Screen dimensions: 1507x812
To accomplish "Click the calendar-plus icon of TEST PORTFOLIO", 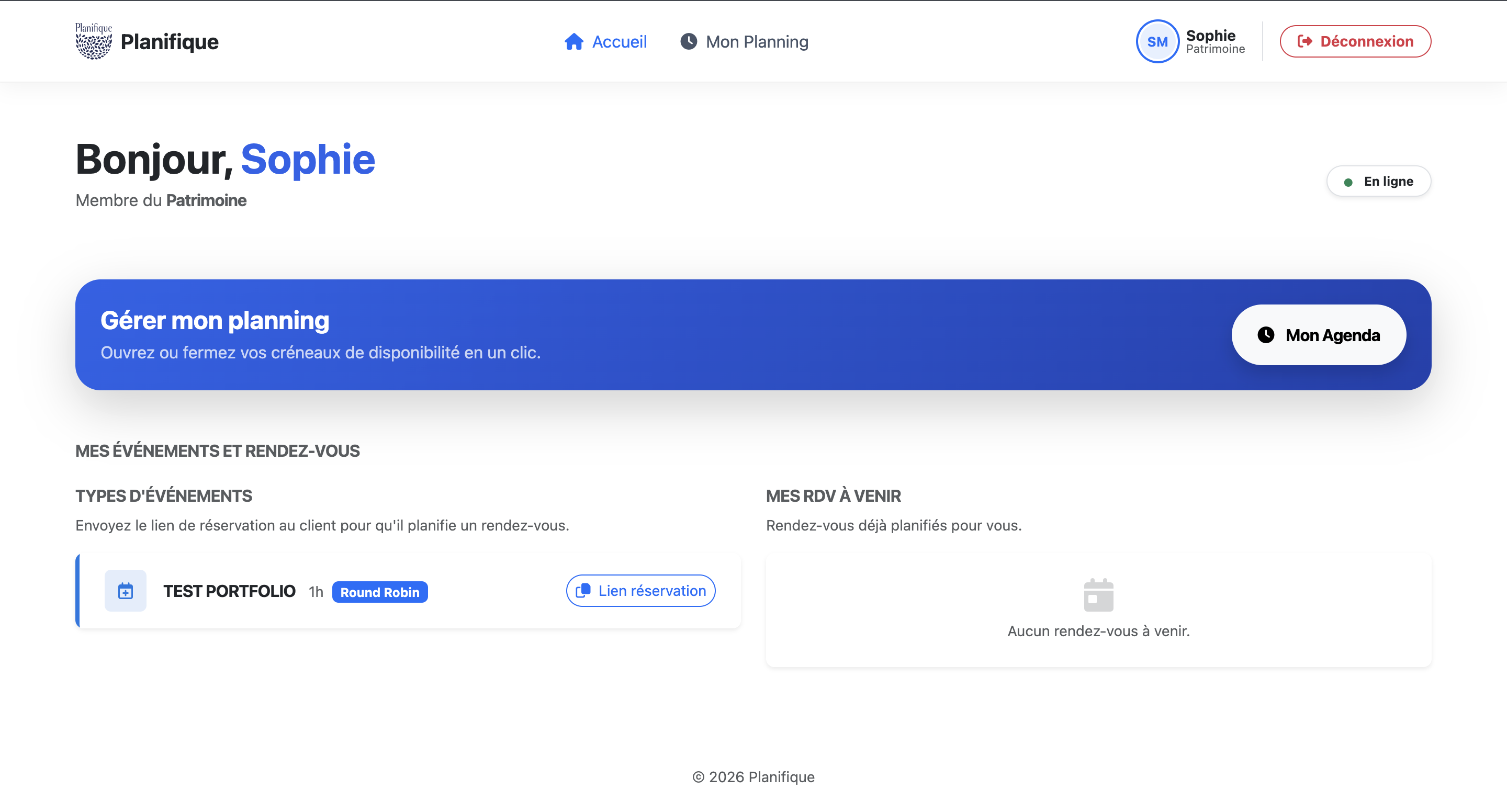I will pyautogui.click(x=126, y=591).
